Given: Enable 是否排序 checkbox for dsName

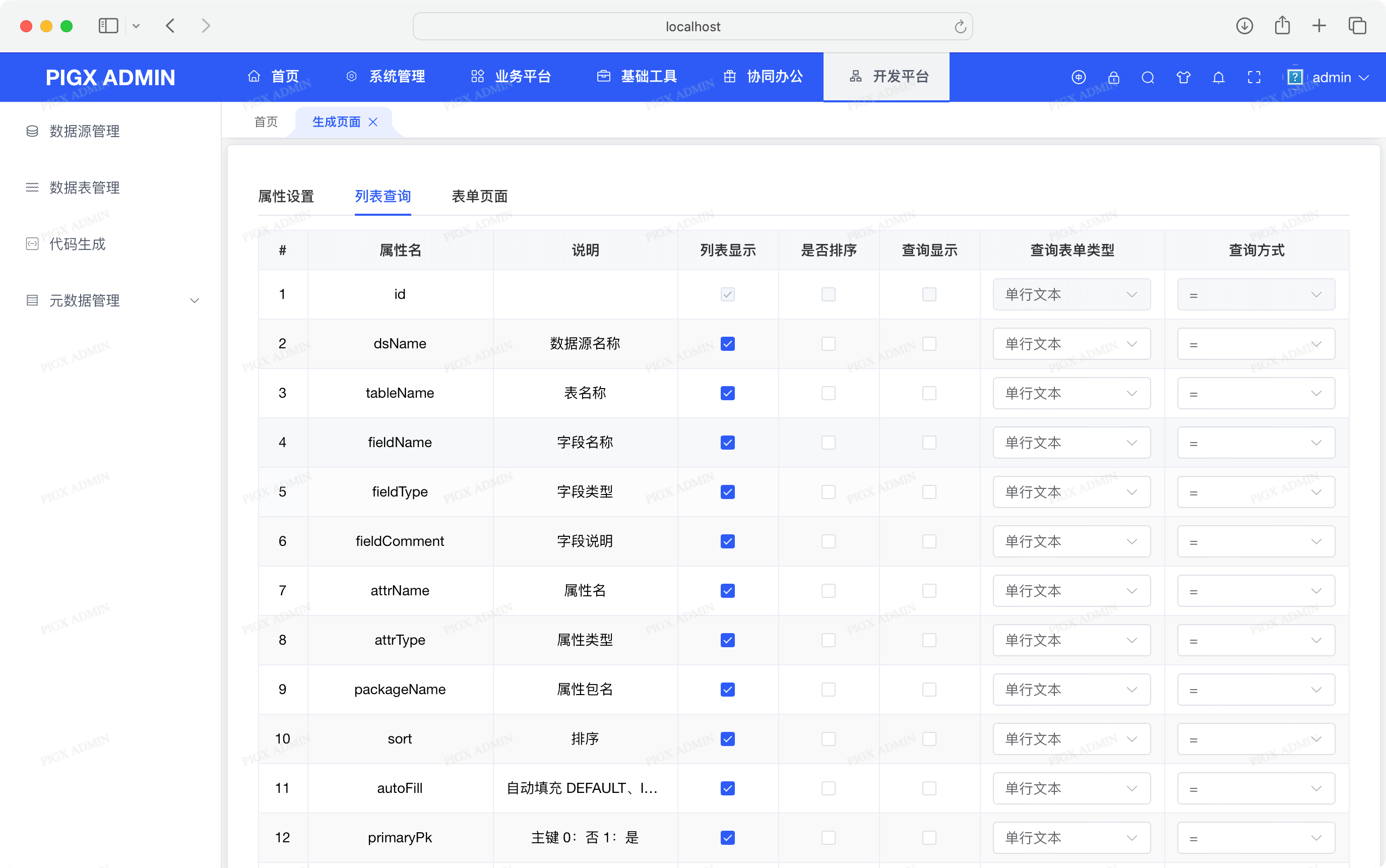Looking at the screenshot, I should [x=828, y=343].
